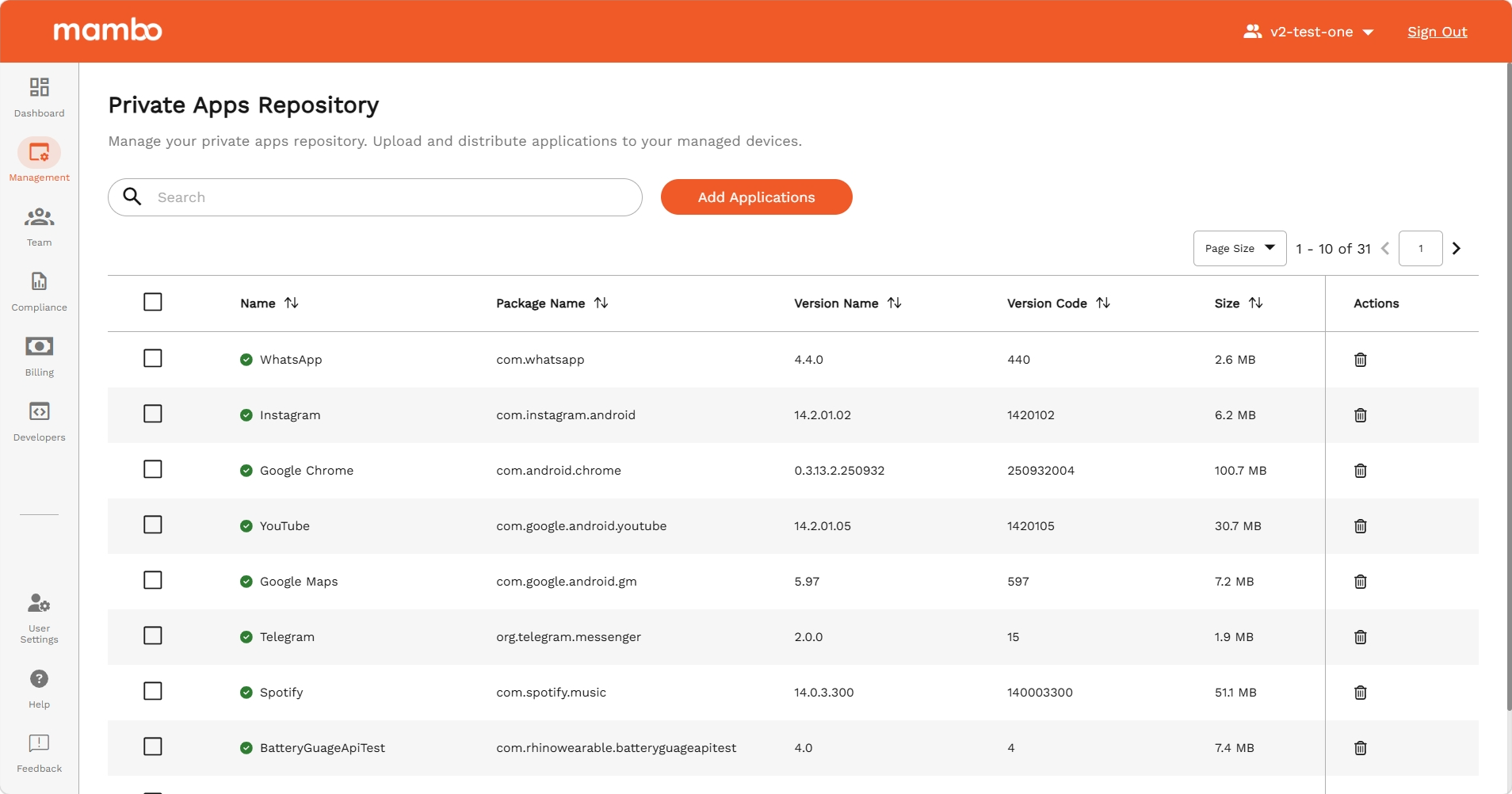The image size is (1512, 794).
Task: Click the 1 - 10 of 31 text
Action: (x=1333, y=249)
